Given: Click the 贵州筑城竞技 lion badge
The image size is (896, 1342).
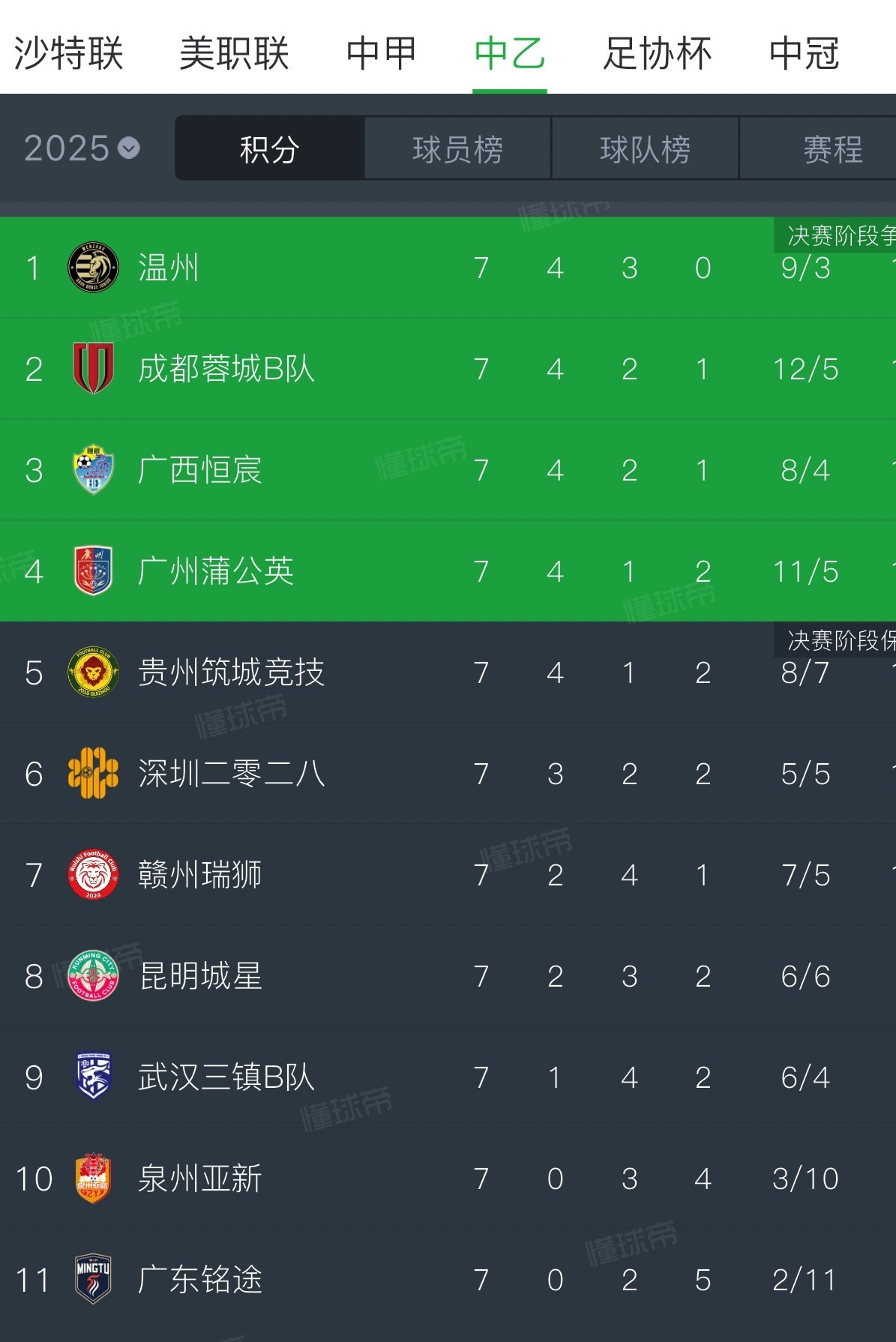Looking at the screenshot, I should [90, 672].
